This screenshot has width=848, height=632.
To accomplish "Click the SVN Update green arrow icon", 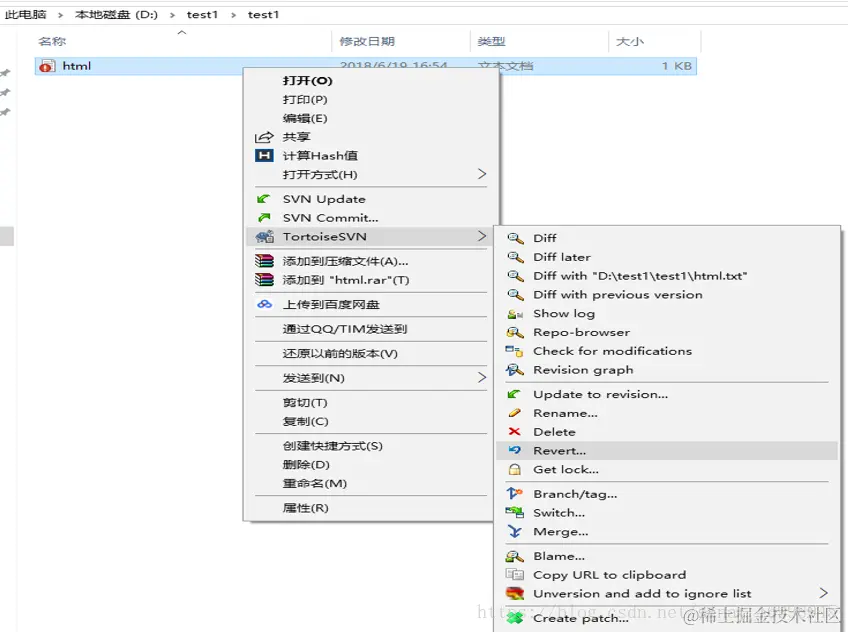I will (263, 199).
